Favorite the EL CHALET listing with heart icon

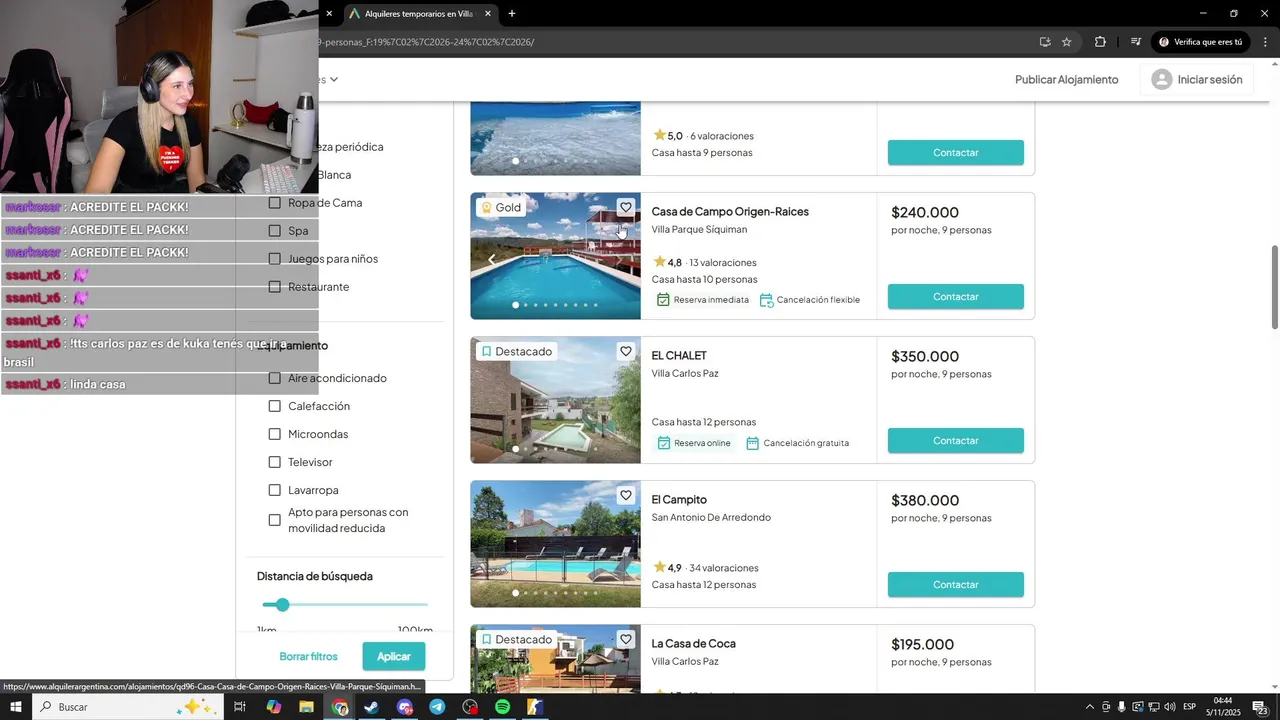(x=625, y=352)
